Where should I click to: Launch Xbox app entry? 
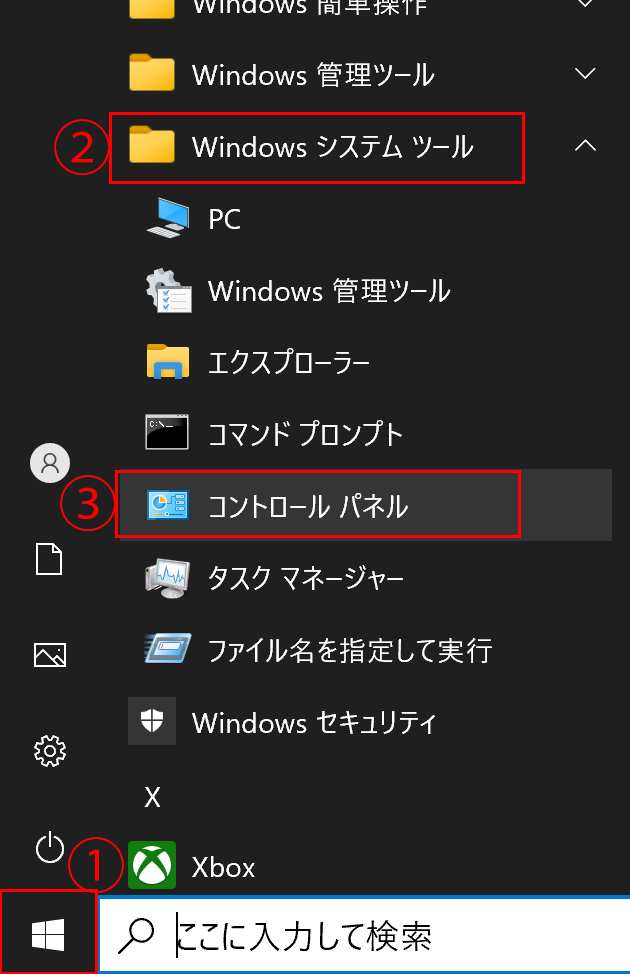(x=224, y=867)
